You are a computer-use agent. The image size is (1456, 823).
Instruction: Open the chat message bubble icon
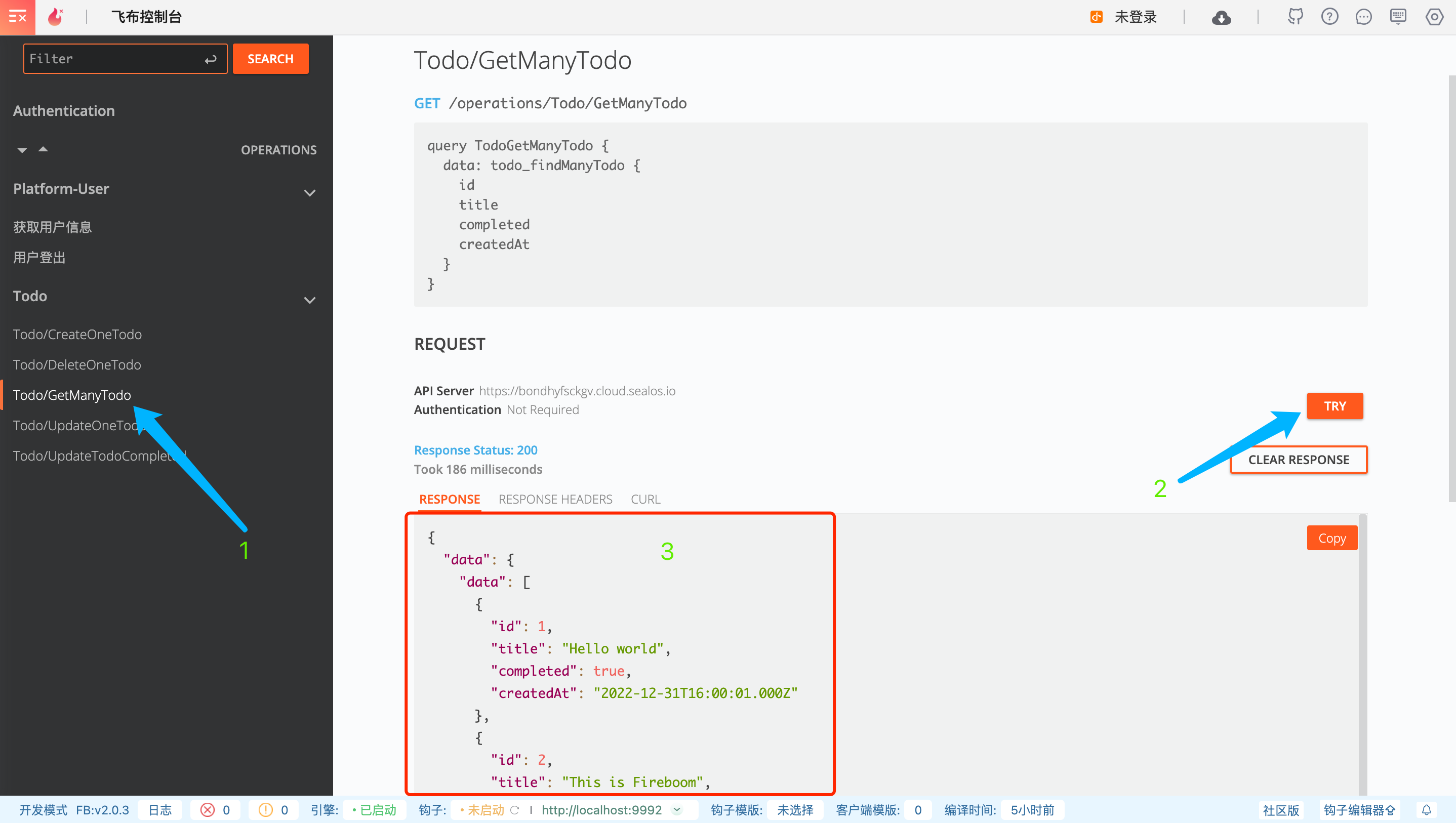coord(1363,17)
